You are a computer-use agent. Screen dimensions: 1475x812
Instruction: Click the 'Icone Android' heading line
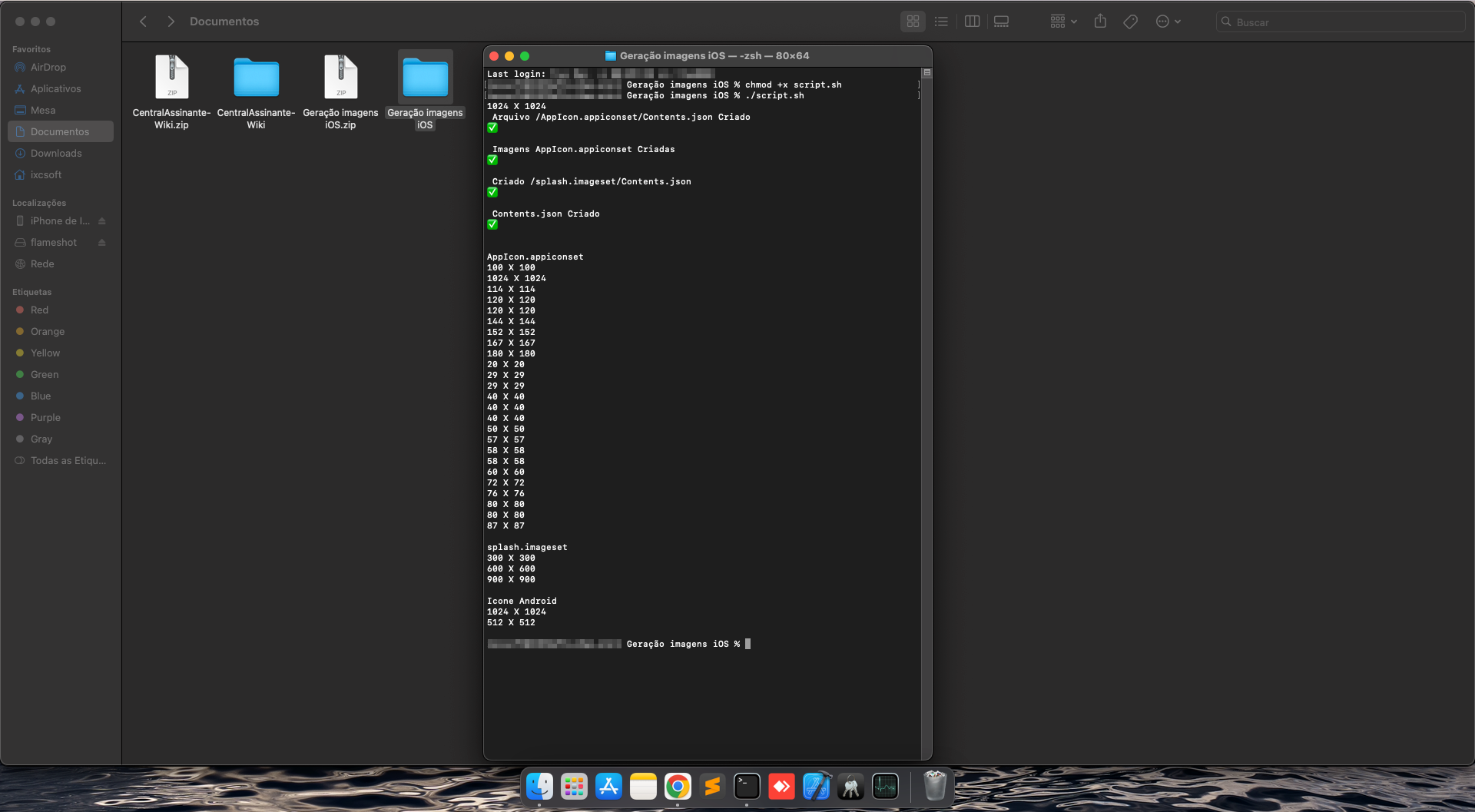pyautogui.click(x=522, y=602)
